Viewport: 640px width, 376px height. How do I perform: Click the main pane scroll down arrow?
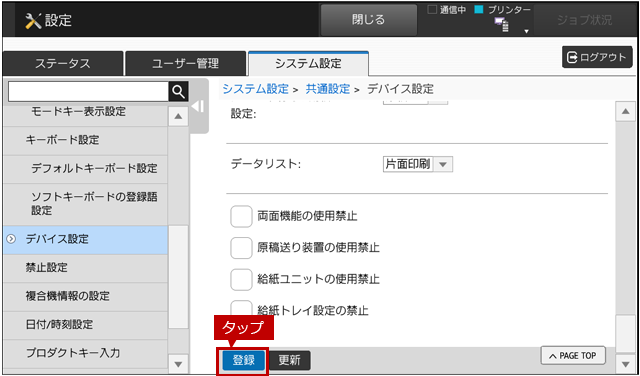pos(625,363)
